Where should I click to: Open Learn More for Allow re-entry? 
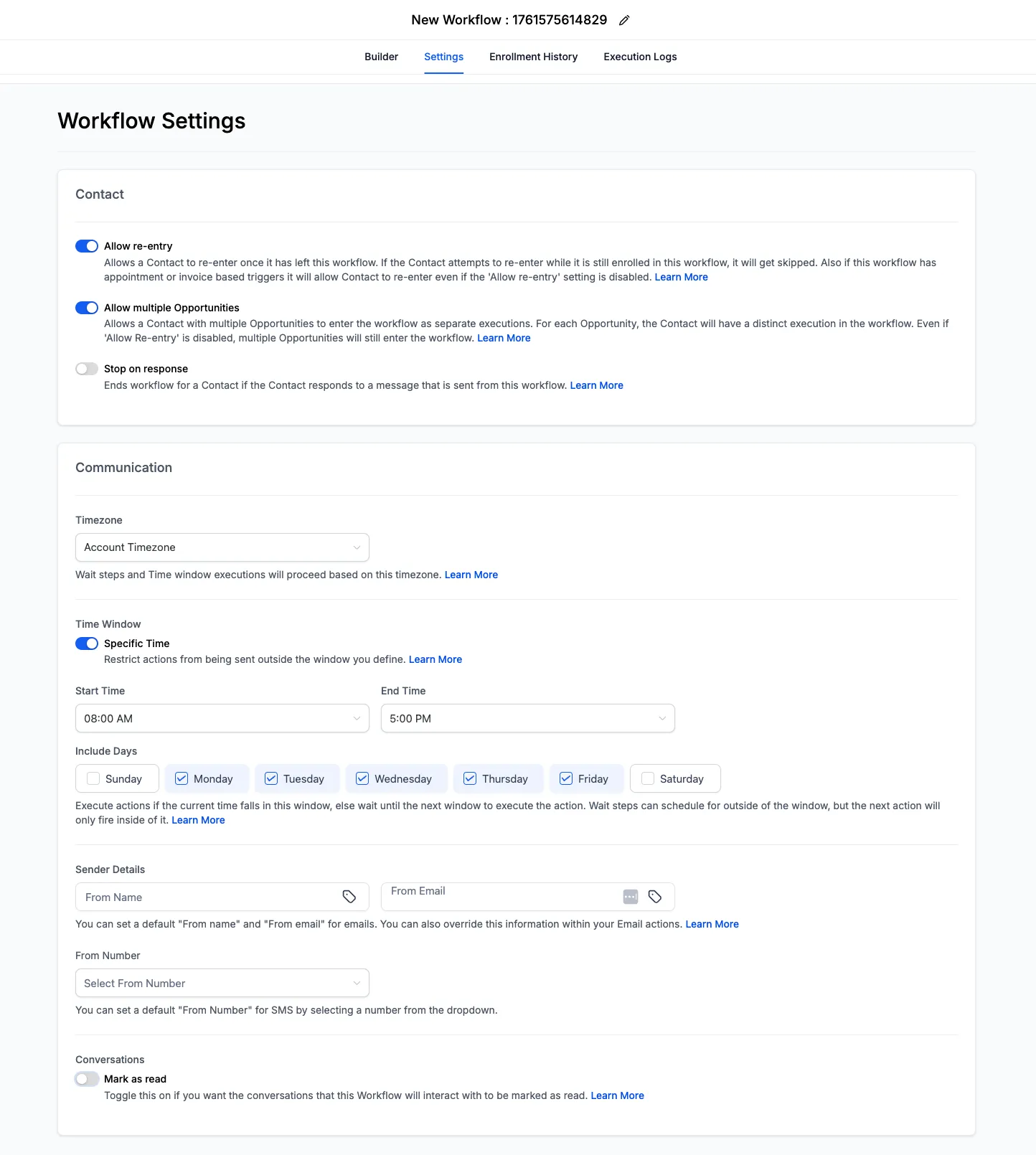[681, 277]
